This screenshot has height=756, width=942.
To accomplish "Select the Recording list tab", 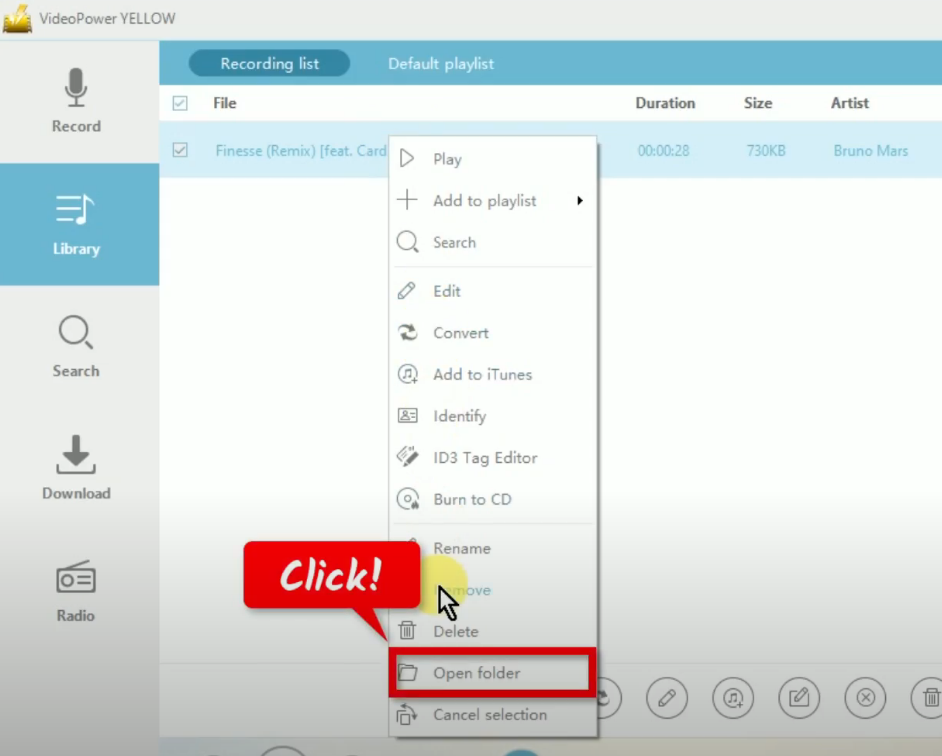I will point(269,64).
